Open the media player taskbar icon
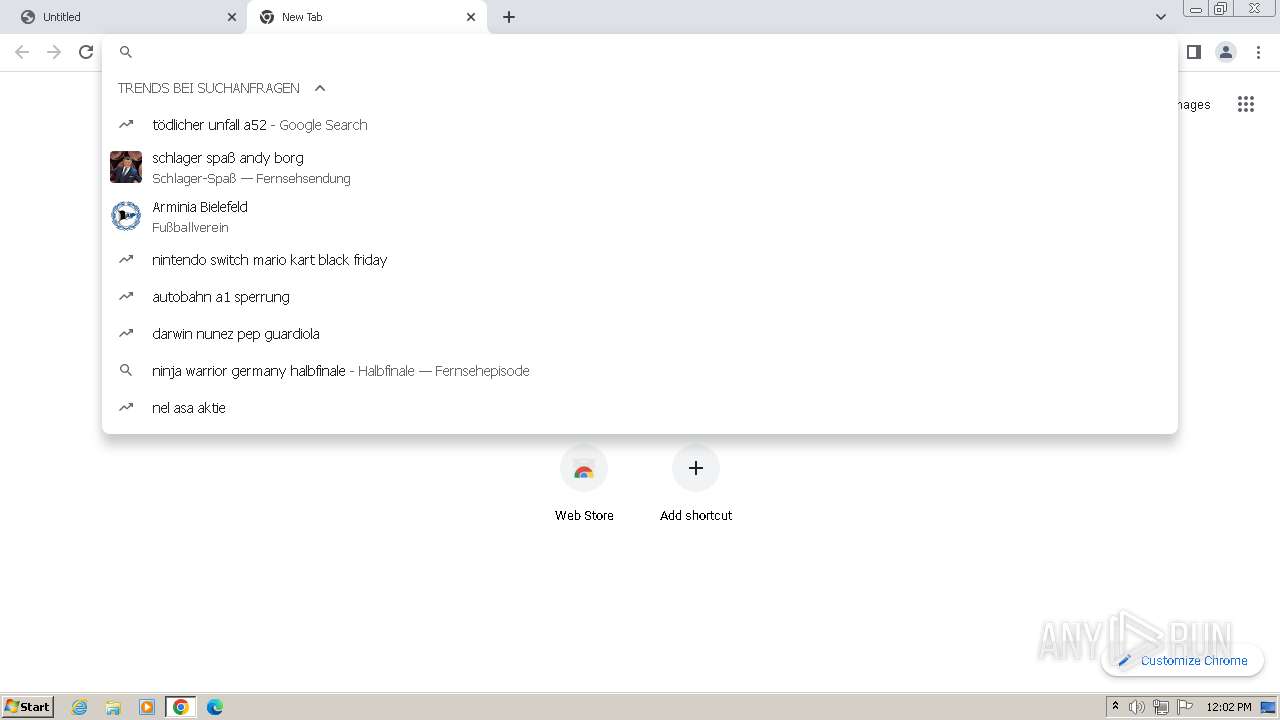This screenshot has width=1280, height=720. 147,707
